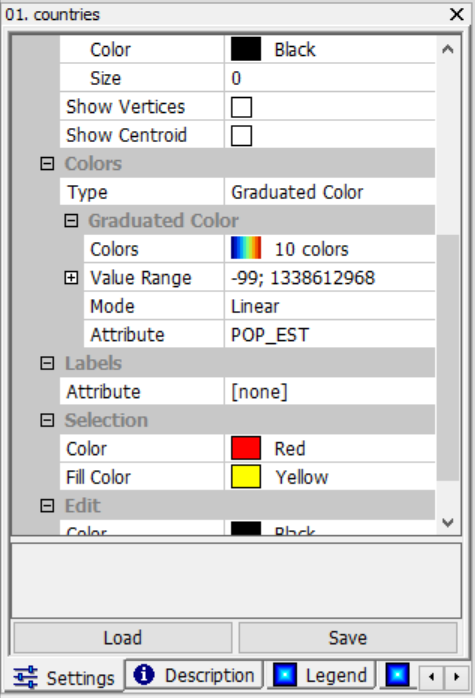Image resolution: width=475 pixels, height=698 pixels.
Task: Click the 10 colors gradient swatch
Action: [x=246, y=249]
